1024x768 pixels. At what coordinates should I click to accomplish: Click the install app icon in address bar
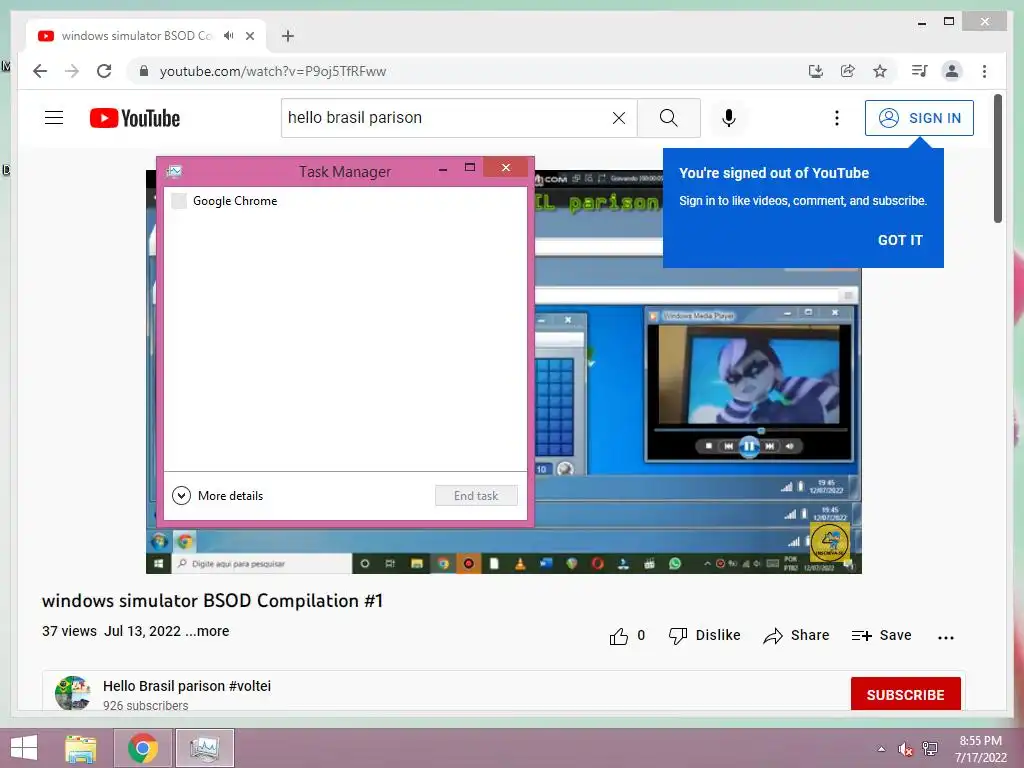(816, 71)
